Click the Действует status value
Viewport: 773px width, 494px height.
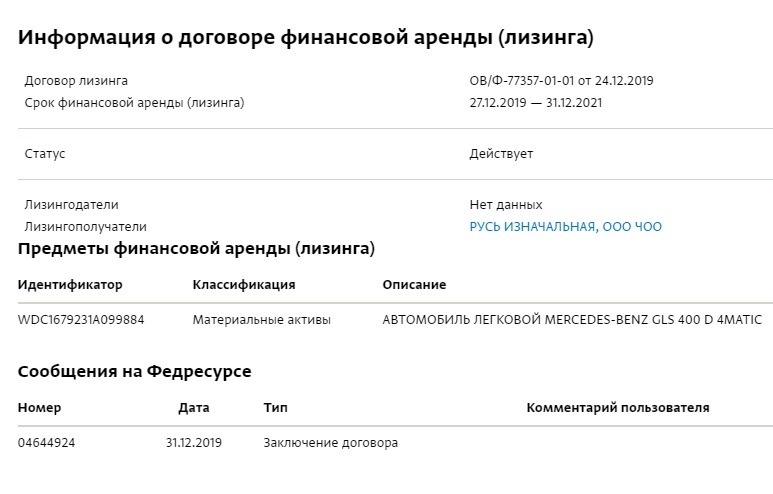(501, 154)
